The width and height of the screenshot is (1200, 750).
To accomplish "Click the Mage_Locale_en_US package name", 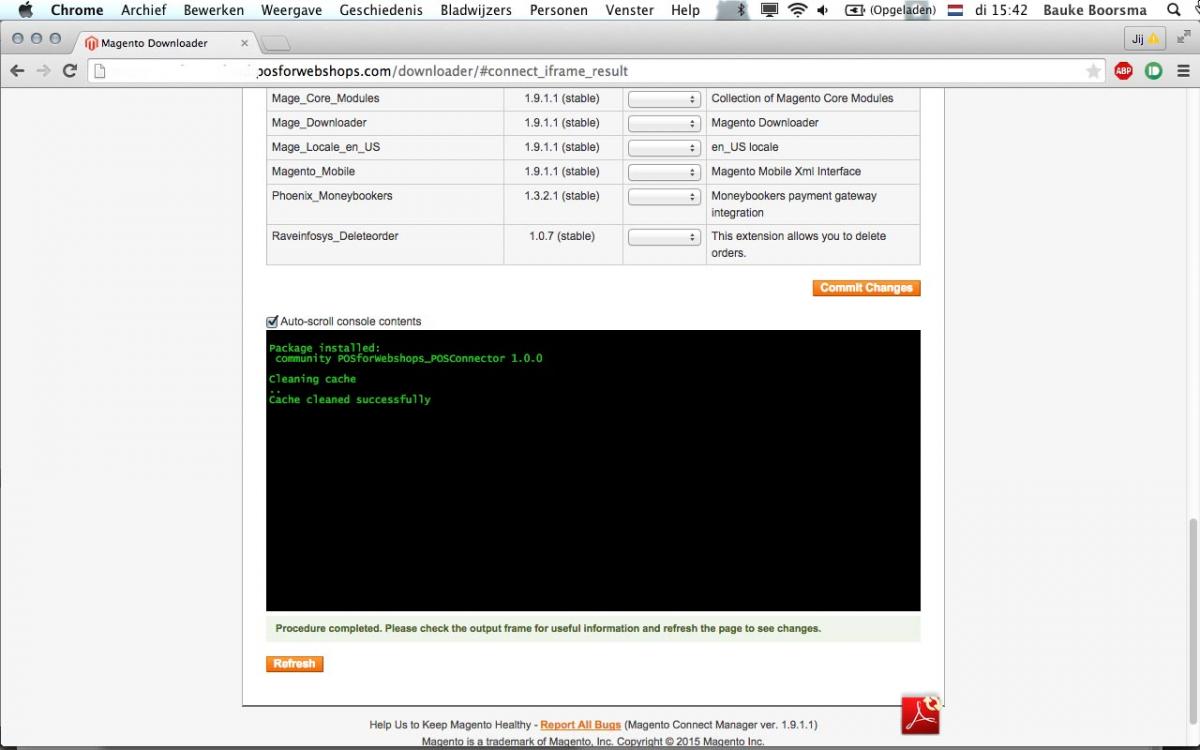I will [x=326, y=147].
